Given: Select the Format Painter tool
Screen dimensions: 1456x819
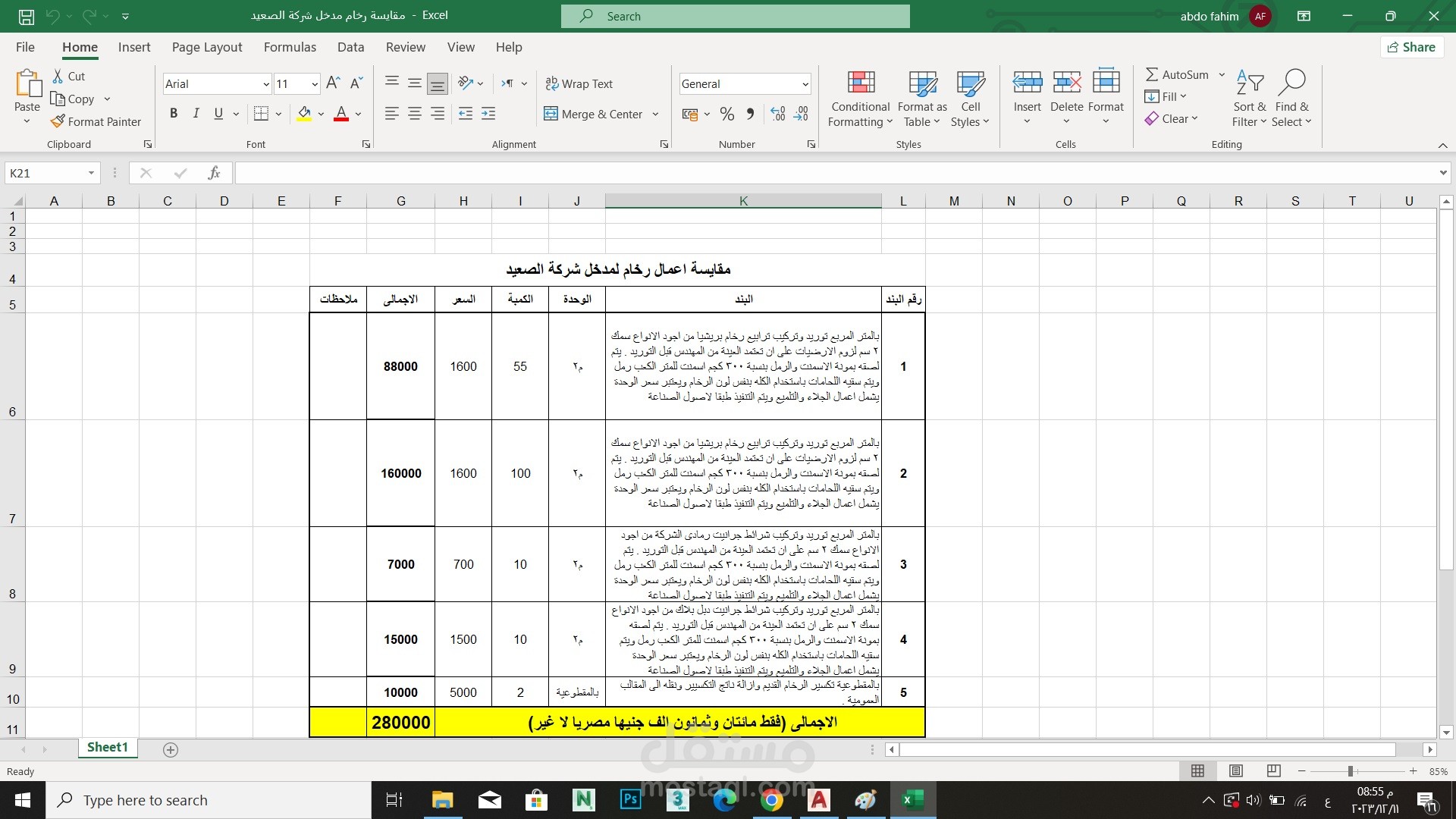Looking at the screenshot, I should coord(96,121).
